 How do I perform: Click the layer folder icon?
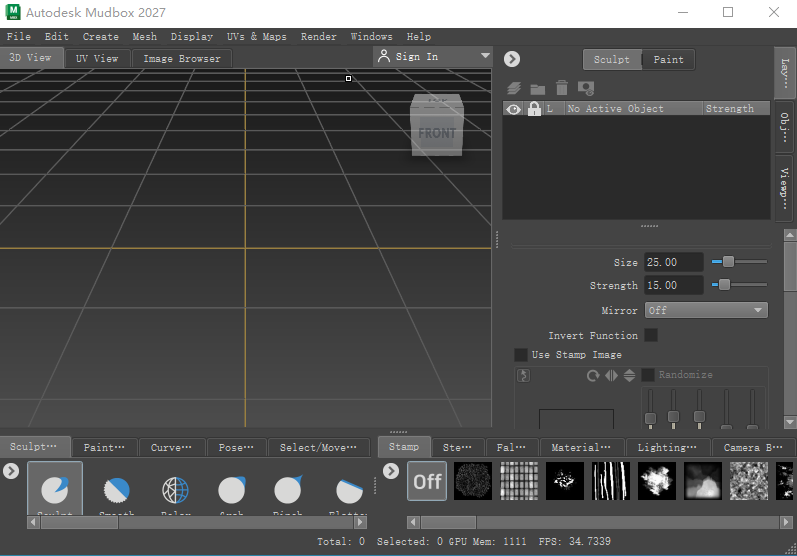(537, 89)
